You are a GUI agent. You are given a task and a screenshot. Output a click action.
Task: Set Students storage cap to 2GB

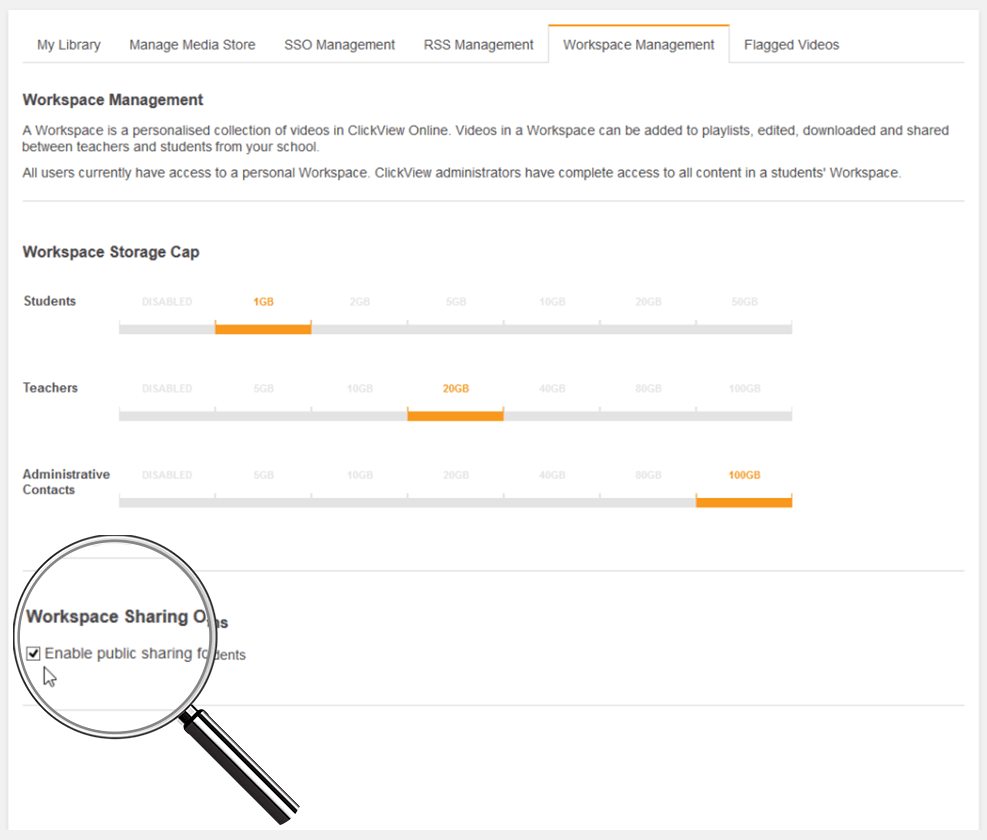coord(359,327)
